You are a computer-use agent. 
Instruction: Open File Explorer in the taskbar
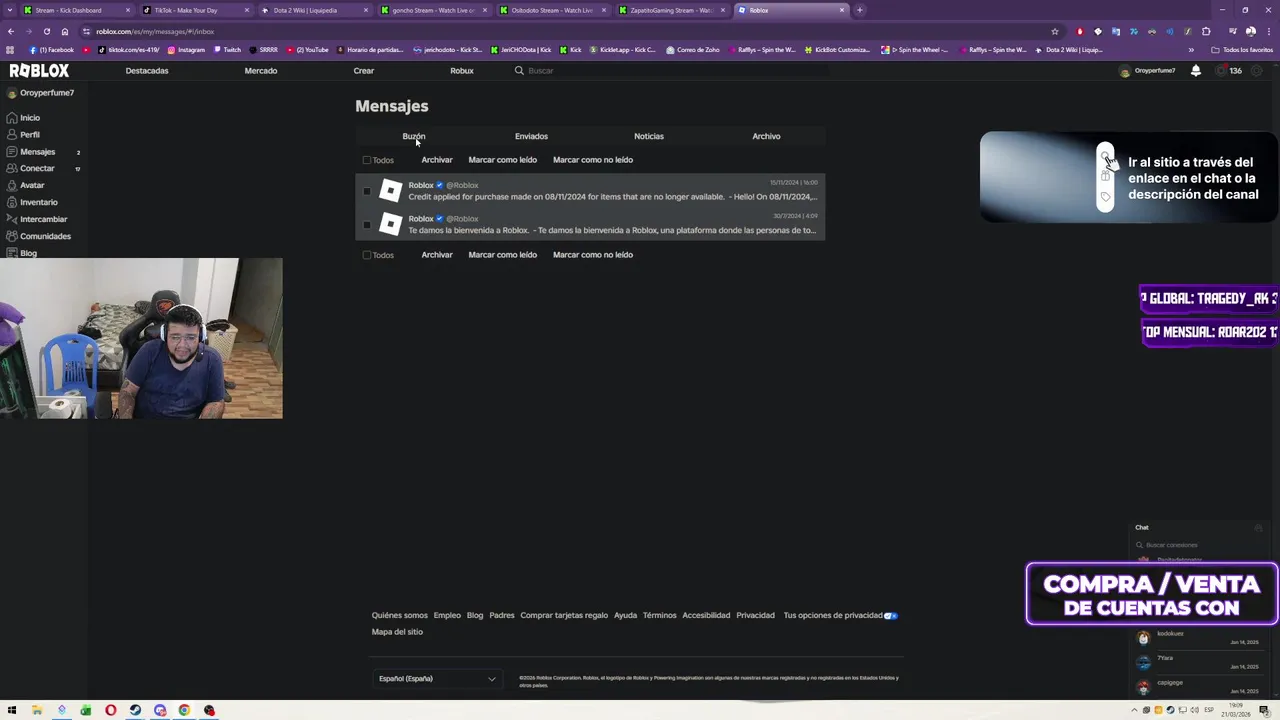tap(37, 711)
